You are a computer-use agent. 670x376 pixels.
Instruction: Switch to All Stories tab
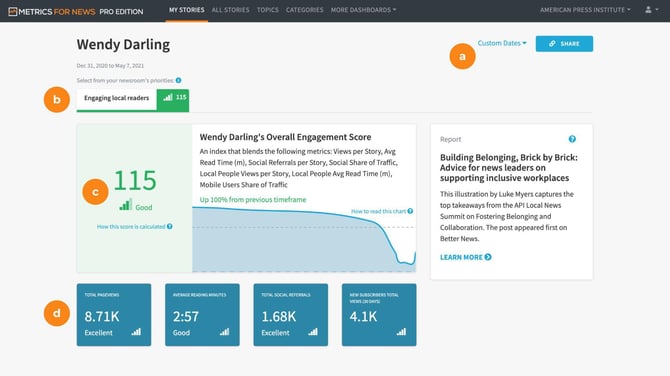coord(230,10)
